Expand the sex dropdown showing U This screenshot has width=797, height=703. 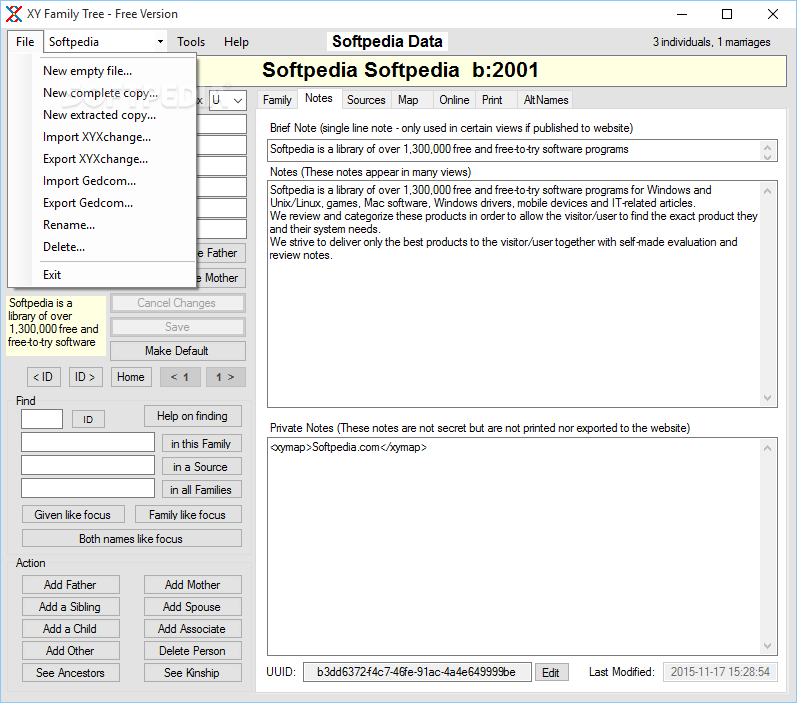(237, 100)
